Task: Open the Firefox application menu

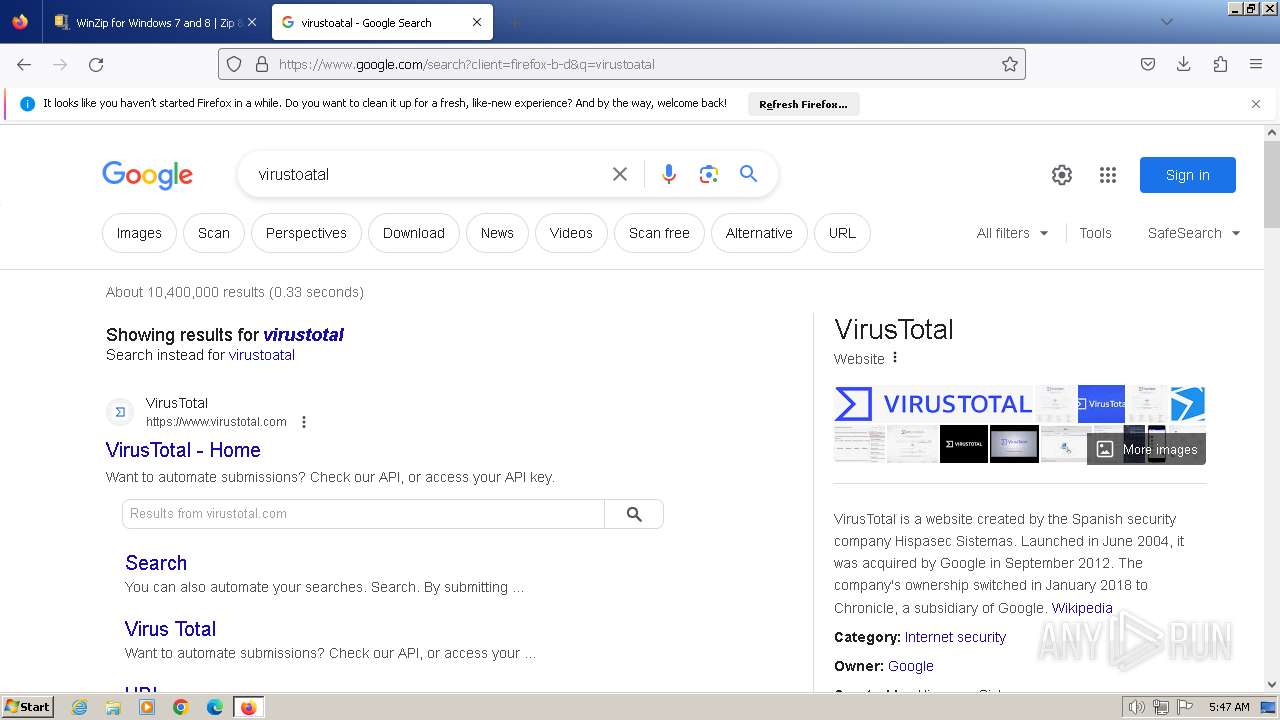Action: click(x=1256, y=64)
